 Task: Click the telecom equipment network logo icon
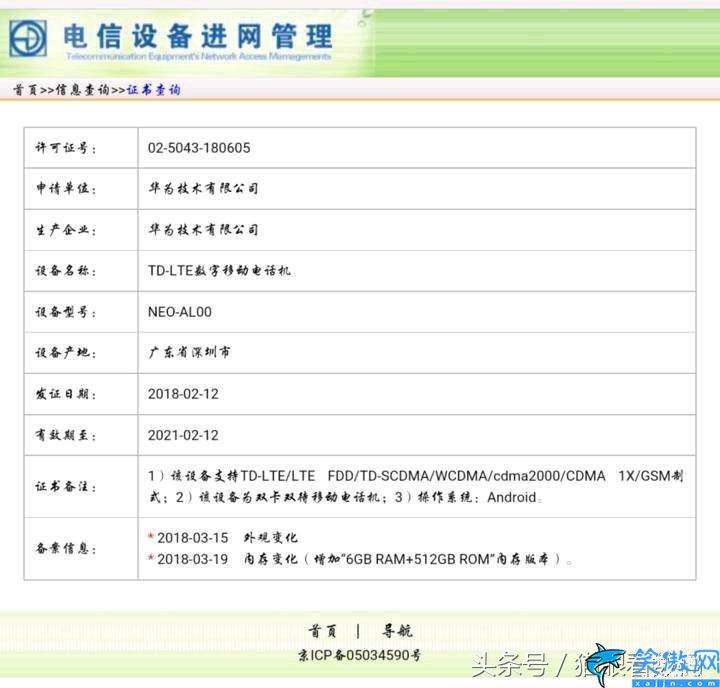click(28, 38)
